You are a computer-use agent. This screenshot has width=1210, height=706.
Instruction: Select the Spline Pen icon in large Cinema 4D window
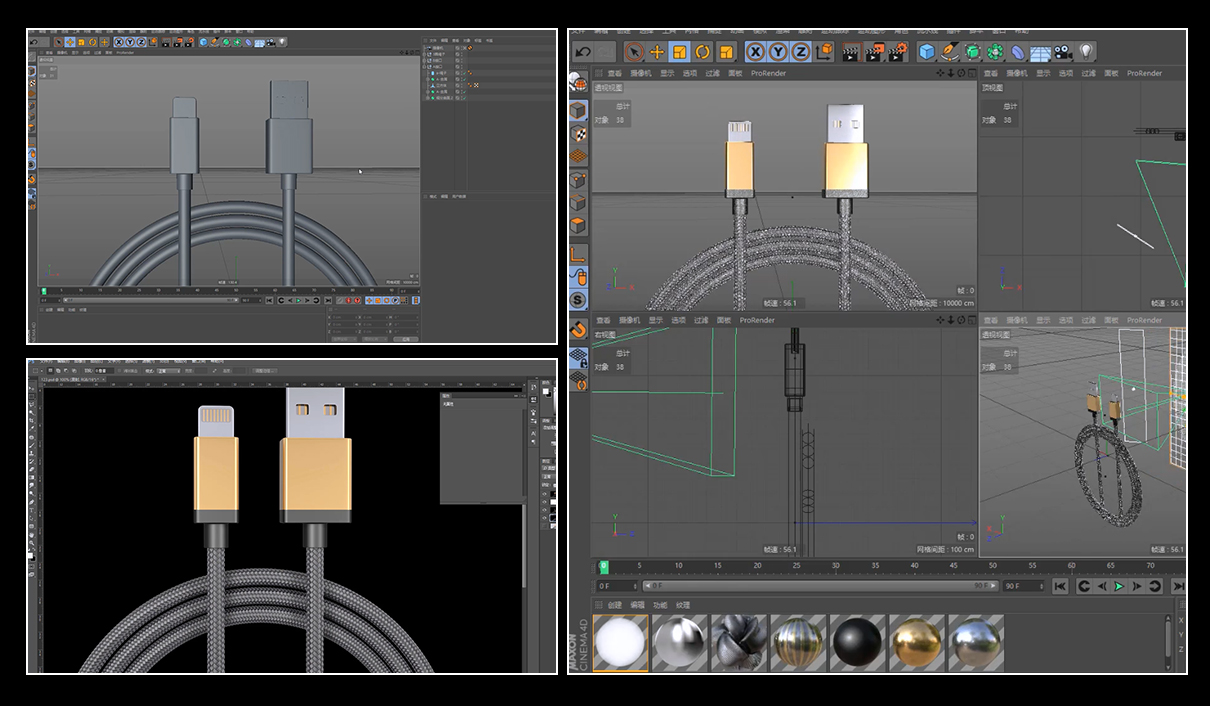coord(949,51)
